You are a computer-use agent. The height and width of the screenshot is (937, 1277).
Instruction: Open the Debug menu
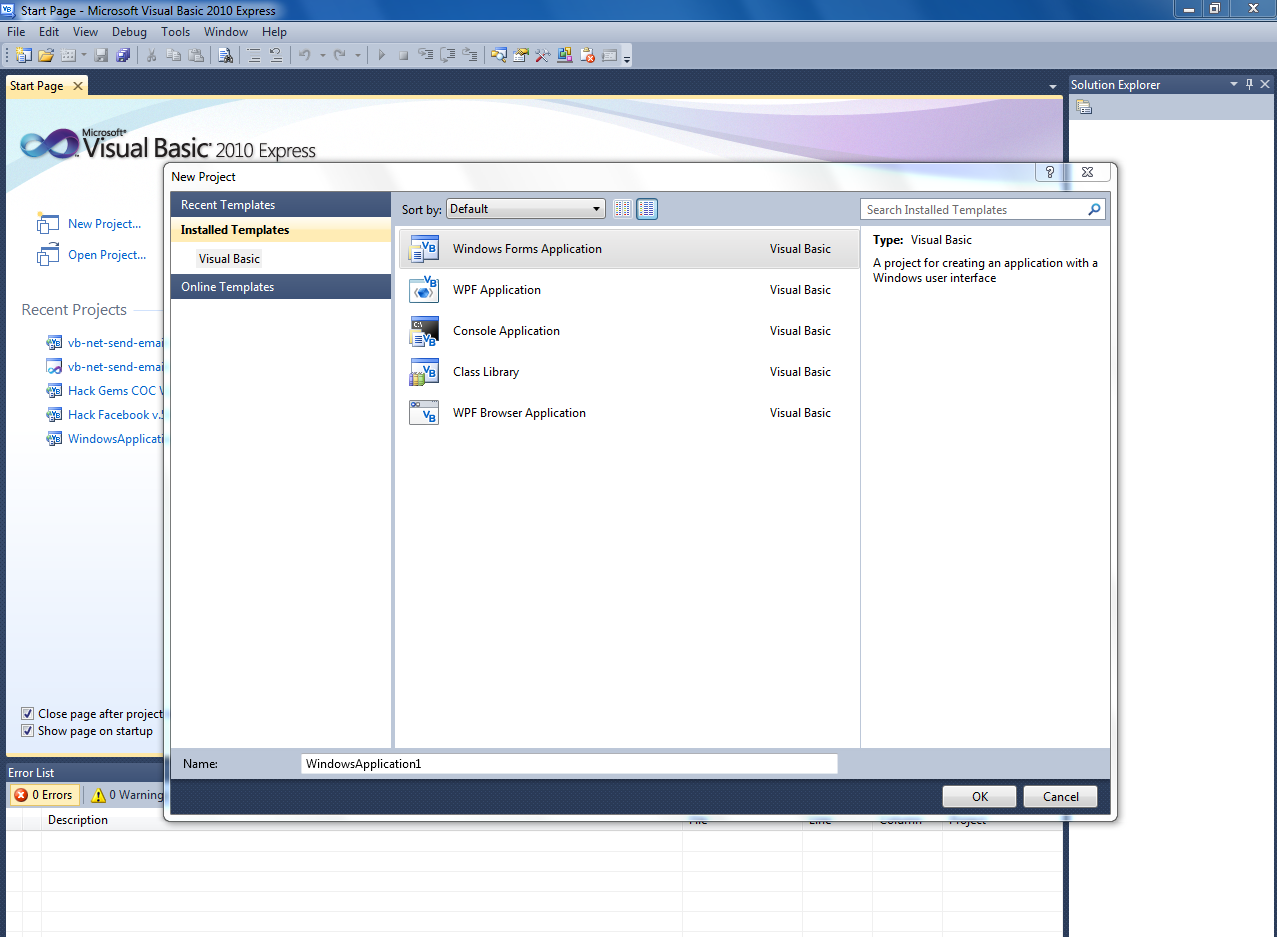[129, 32]
